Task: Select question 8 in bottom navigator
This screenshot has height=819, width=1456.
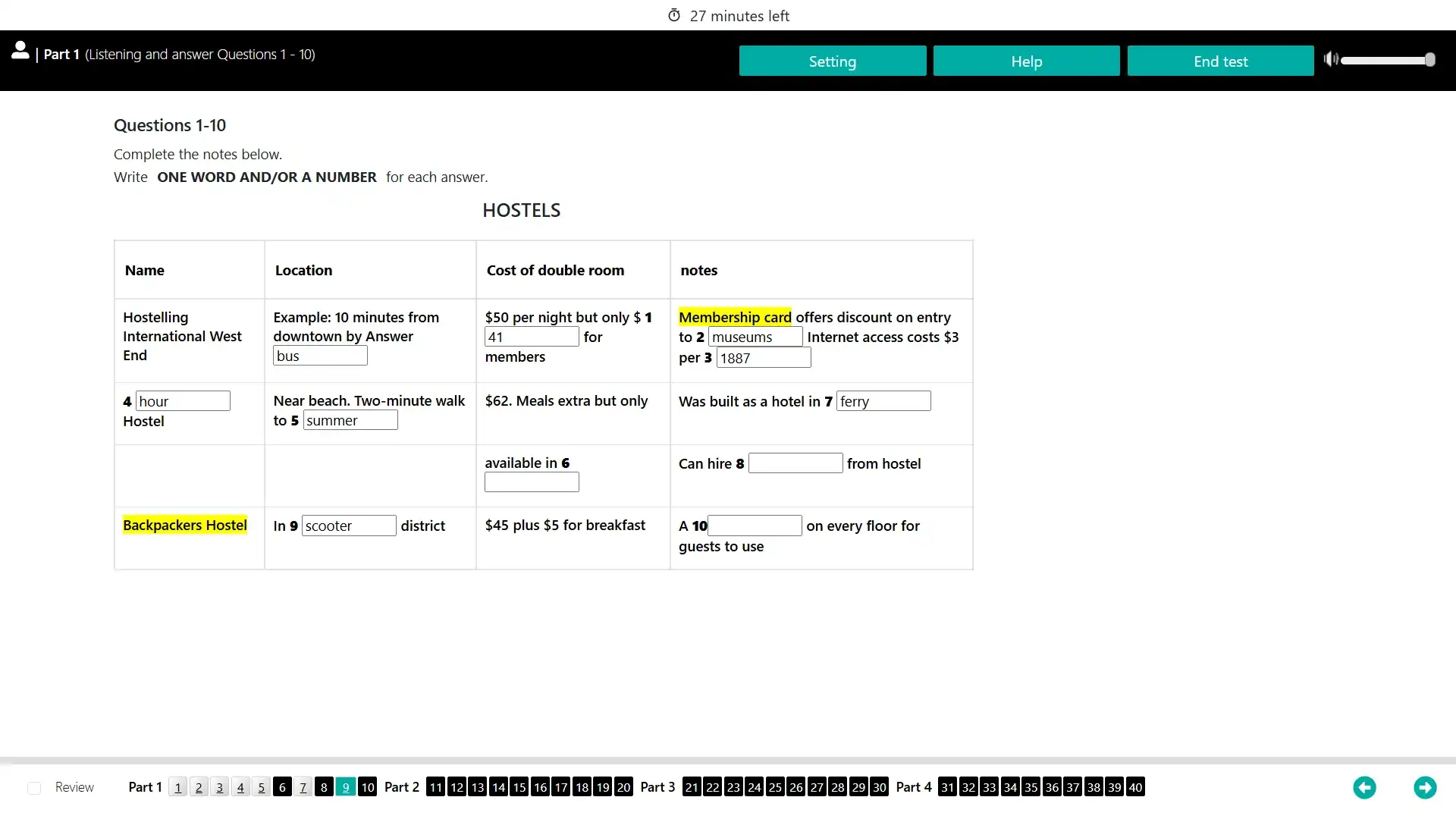Action: [x=324, y=787]
